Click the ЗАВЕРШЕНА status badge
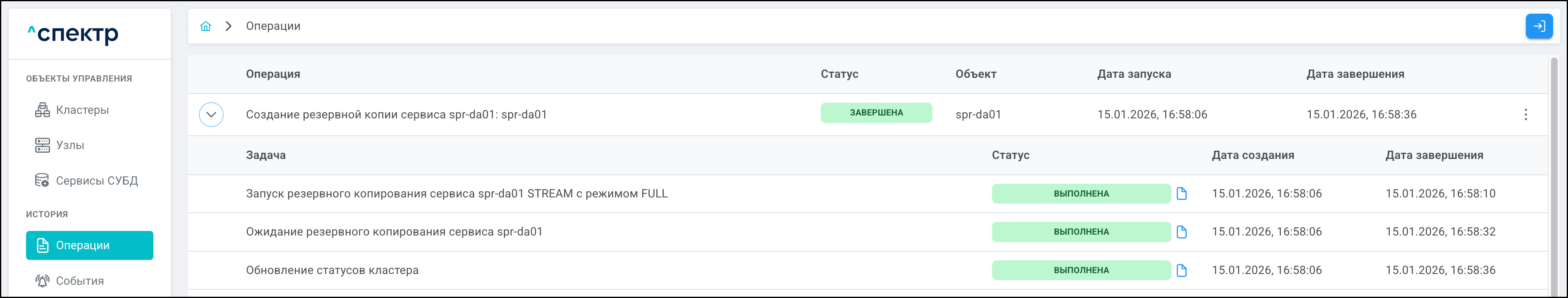 point(876,113)
